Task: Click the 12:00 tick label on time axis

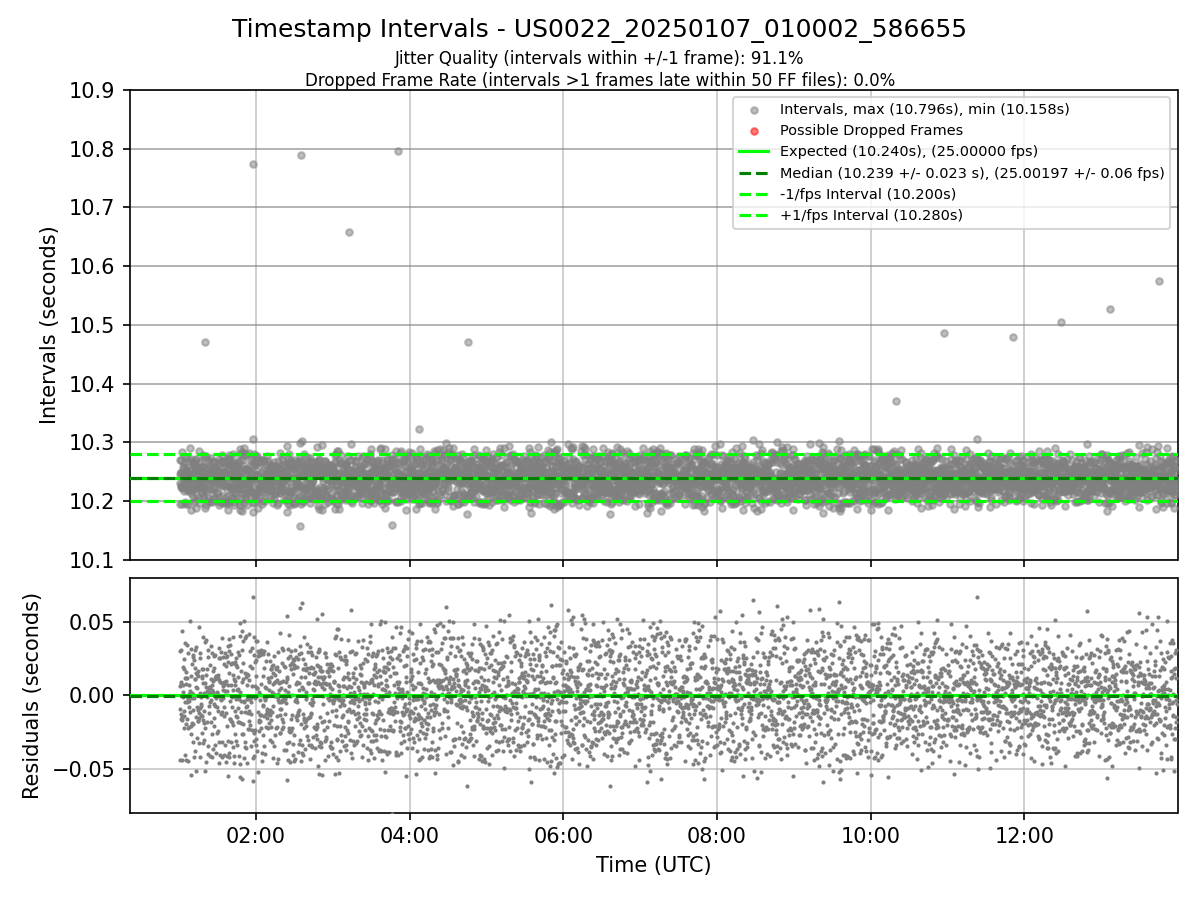Action: (x=1024, y=832)
